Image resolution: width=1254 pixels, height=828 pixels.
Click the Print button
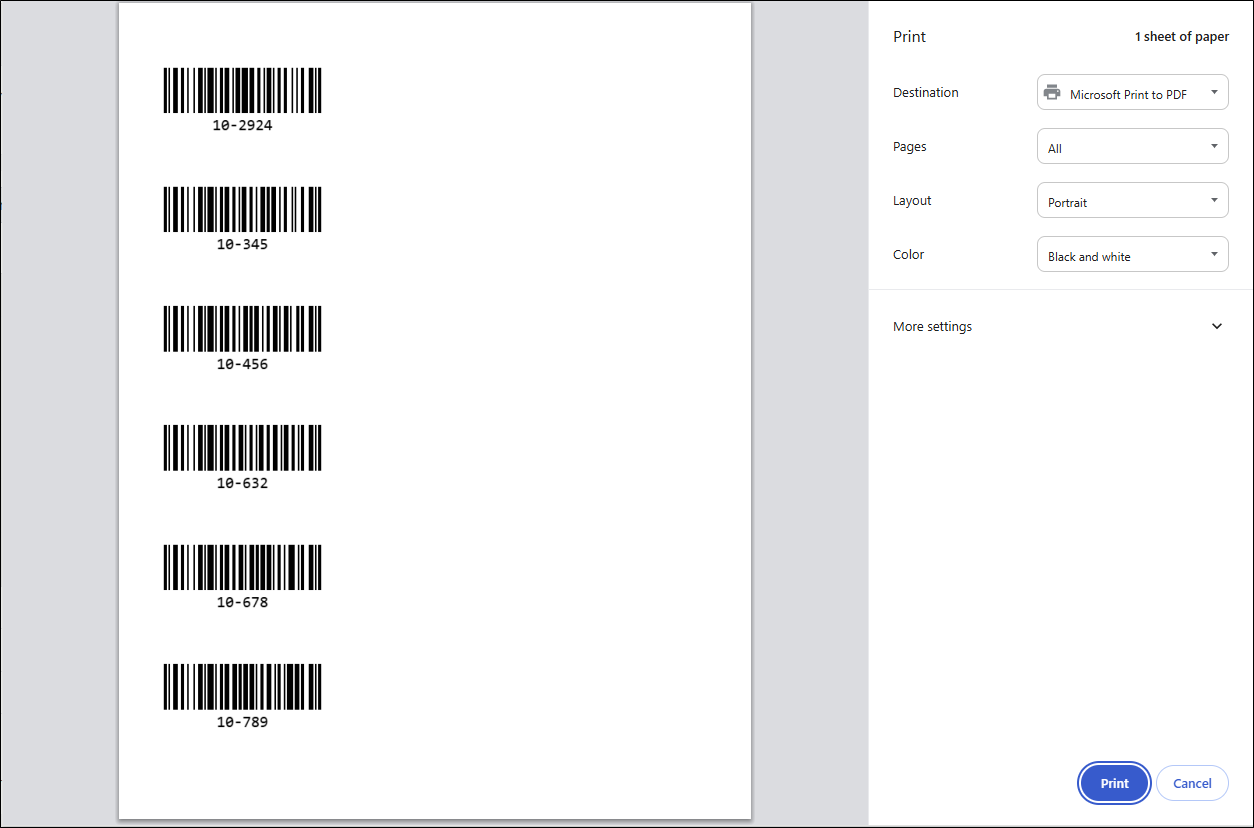pos(1114,783)
